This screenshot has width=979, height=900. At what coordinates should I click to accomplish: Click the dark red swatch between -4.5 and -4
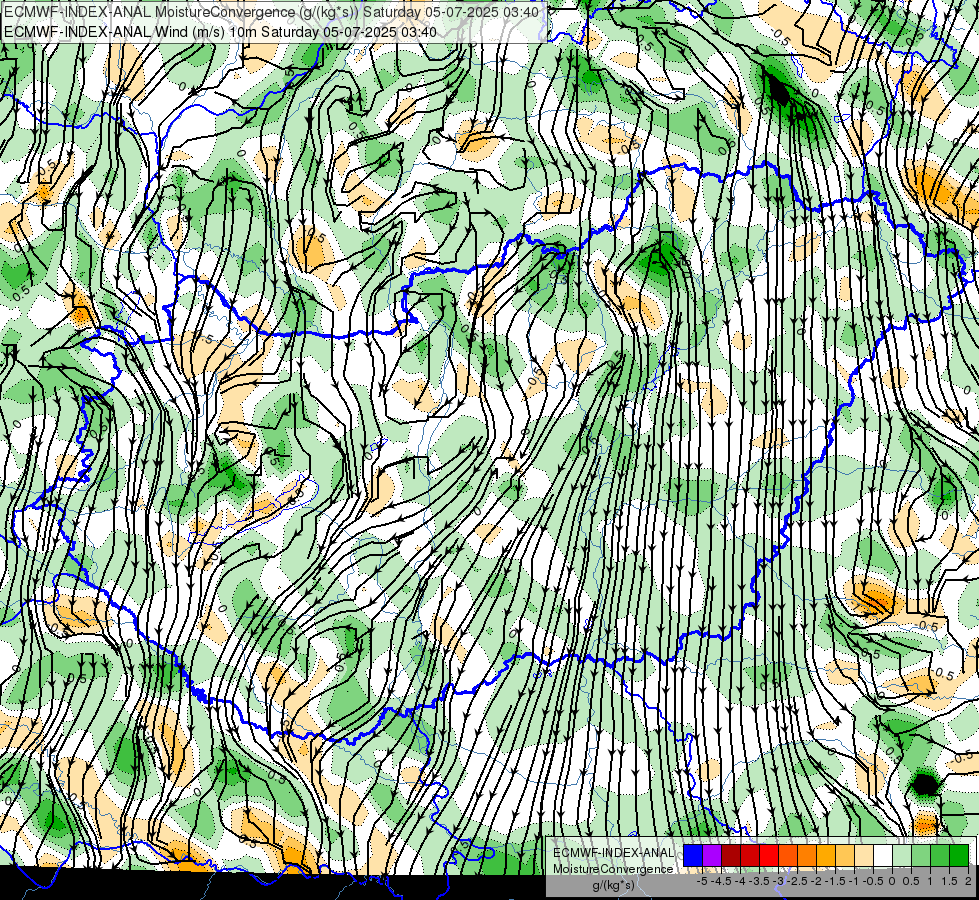click(731, 856)
